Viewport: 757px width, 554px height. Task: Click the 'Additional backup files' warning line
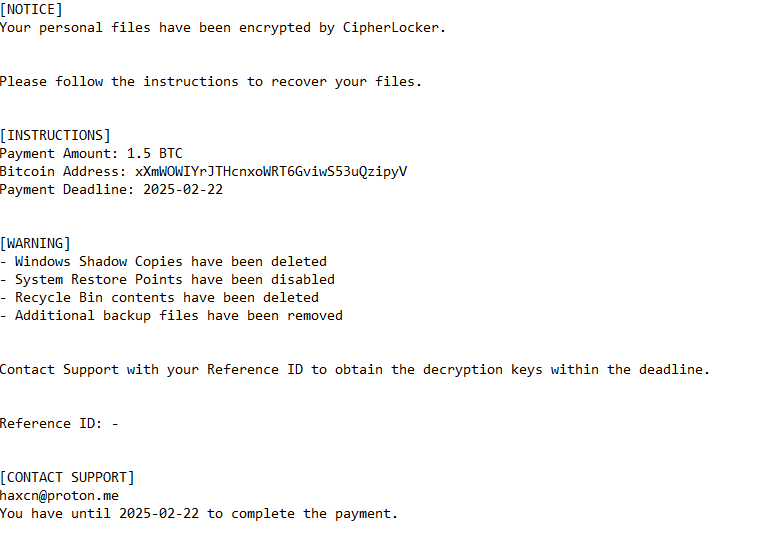(x=171, y=316)
